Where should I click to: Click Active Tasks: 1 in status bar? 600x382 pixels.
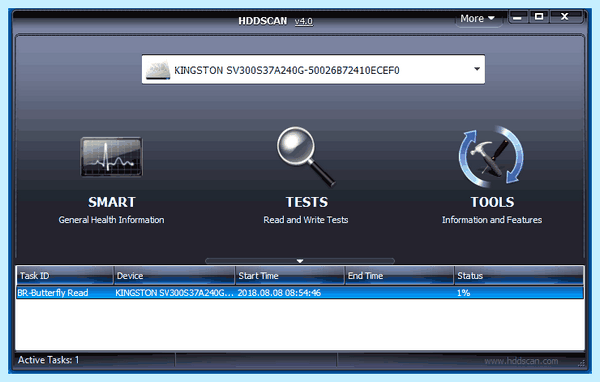[x=49, y=360]
